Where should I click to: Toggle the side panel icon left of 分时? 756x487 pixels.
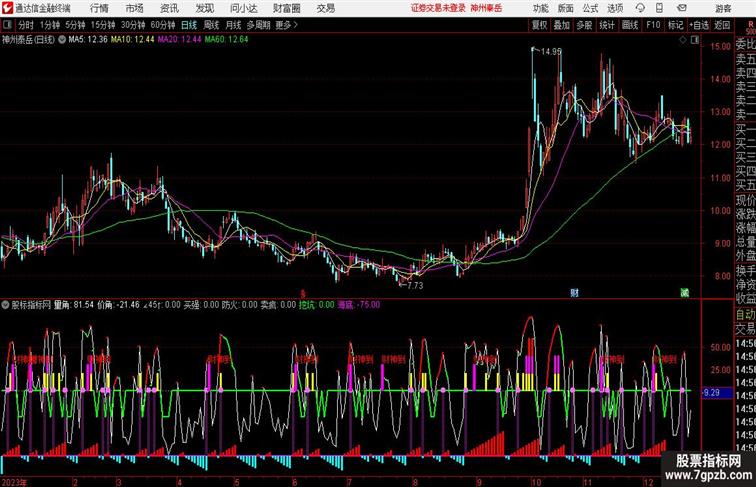pos(7,25)
